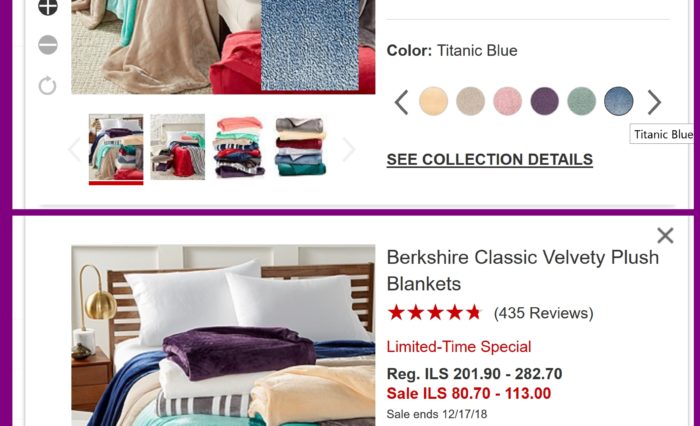
Task: Open the 435 Reviews link
Action: pos(543,313)
